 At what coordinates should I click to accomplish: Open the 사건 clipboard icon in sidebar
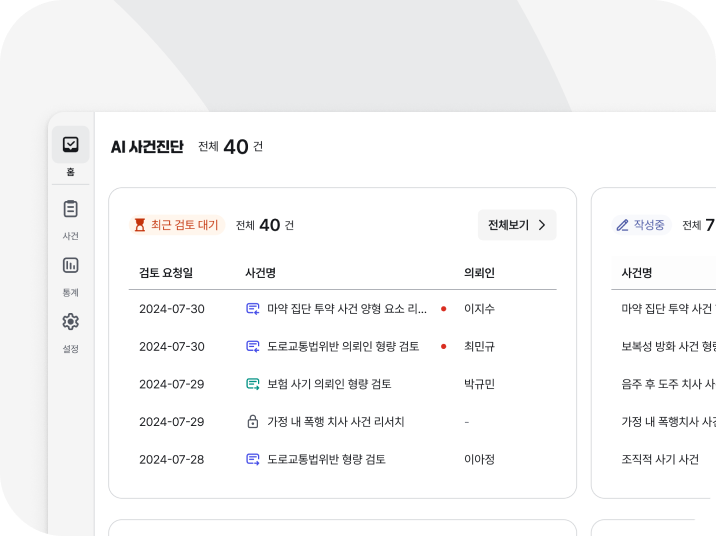tap(70, 209)
